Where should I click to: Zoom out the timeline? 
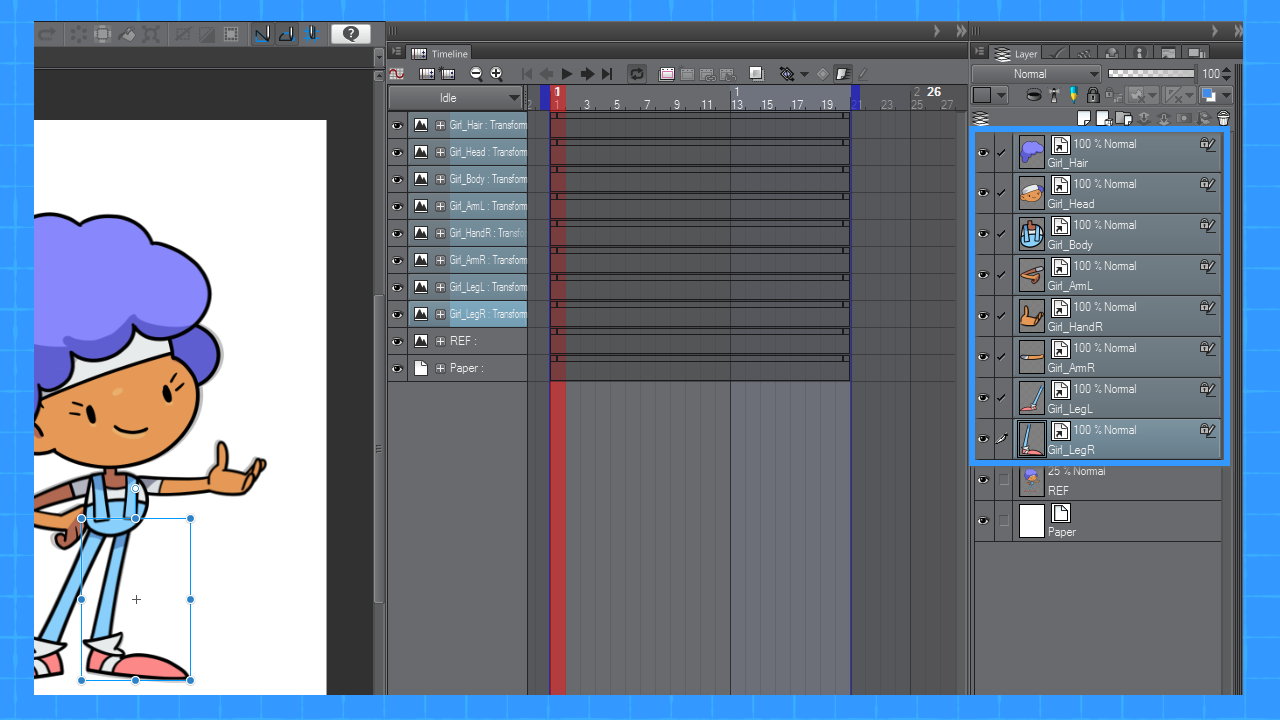click(x=476, y=73)
